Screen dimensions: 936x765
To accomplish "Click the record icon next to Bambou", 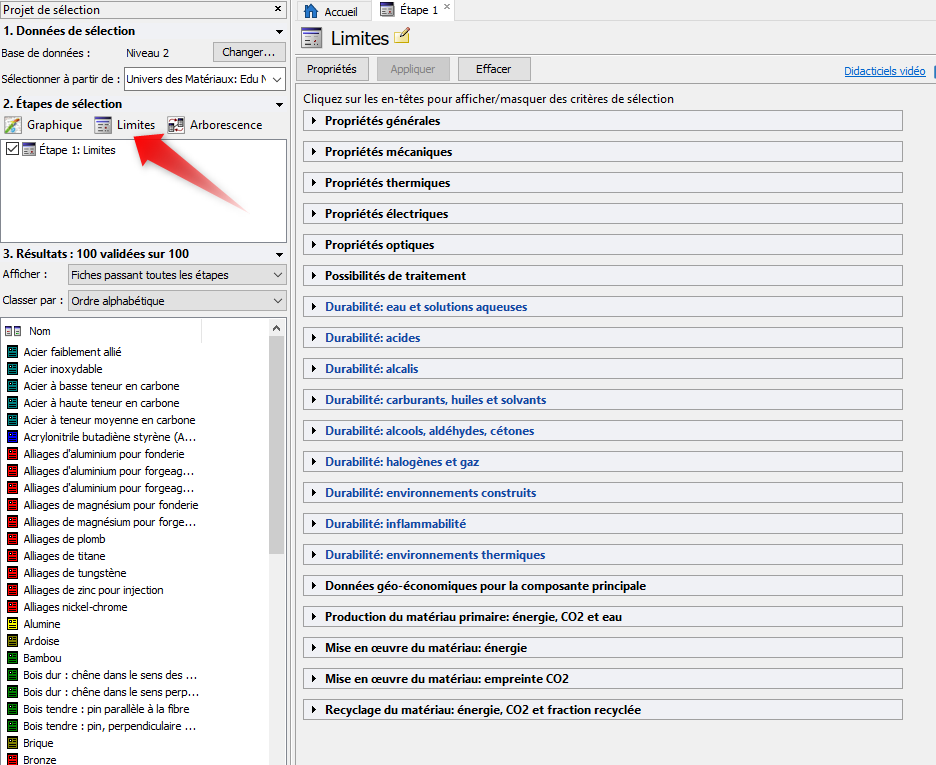I will (13, 658).
